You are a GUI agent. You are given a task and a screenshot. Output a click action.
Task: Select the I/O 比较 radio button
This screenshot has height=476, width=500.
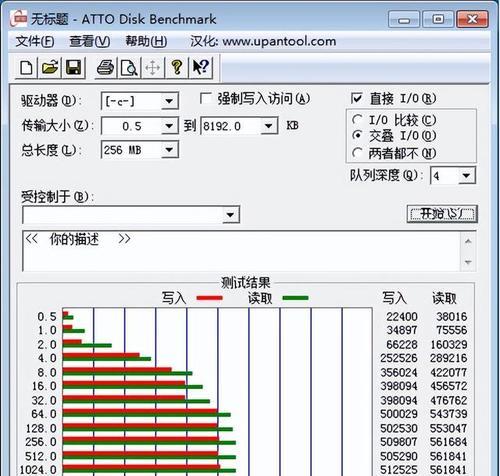click(x=357, y=120)
